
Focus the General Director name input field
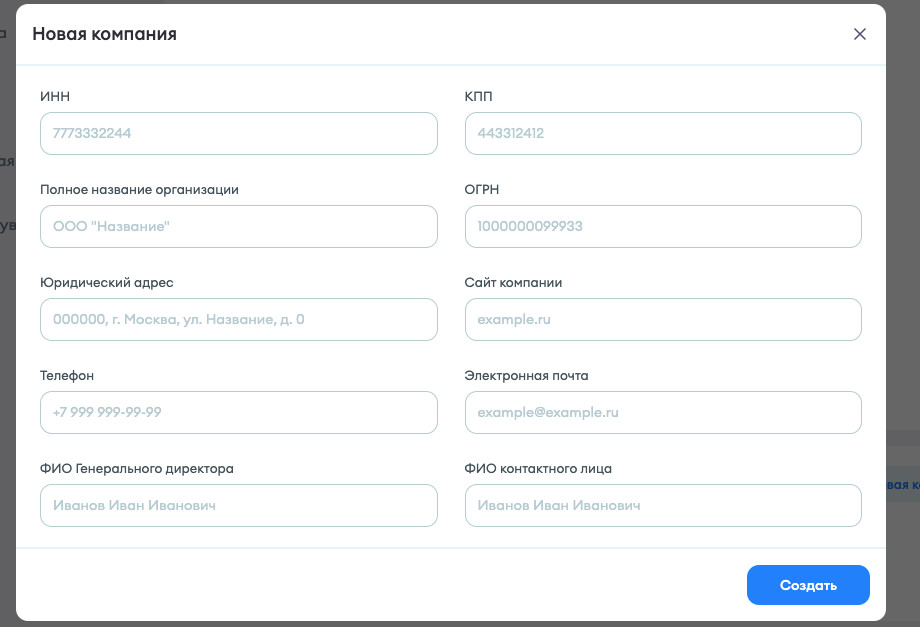click(x=238, y=506)
